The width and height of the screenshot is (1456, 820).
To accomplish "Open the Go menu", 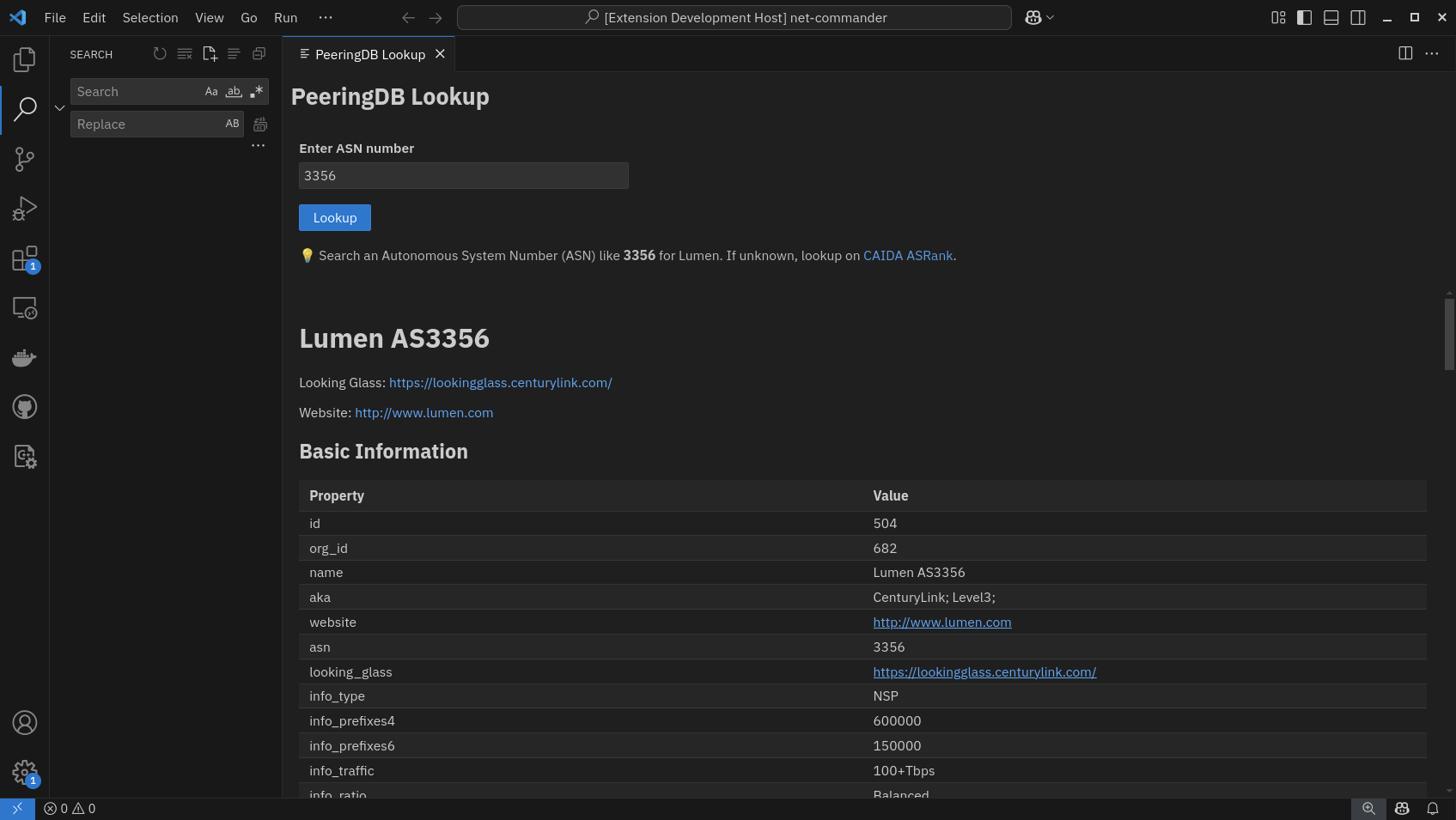I will tap(249, 17).
